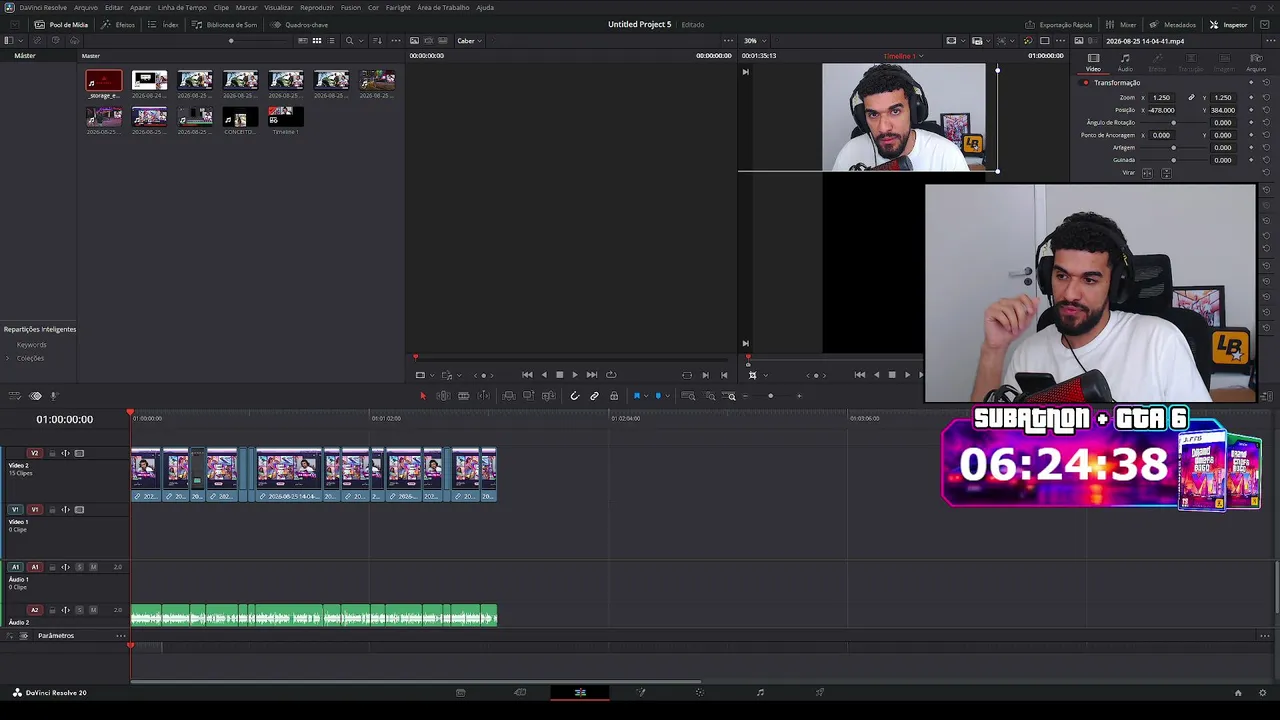This screenshot has width=1280, height=720.
Task: Toggle auto track selector on Vídeo 2
Action: (66, 453)
